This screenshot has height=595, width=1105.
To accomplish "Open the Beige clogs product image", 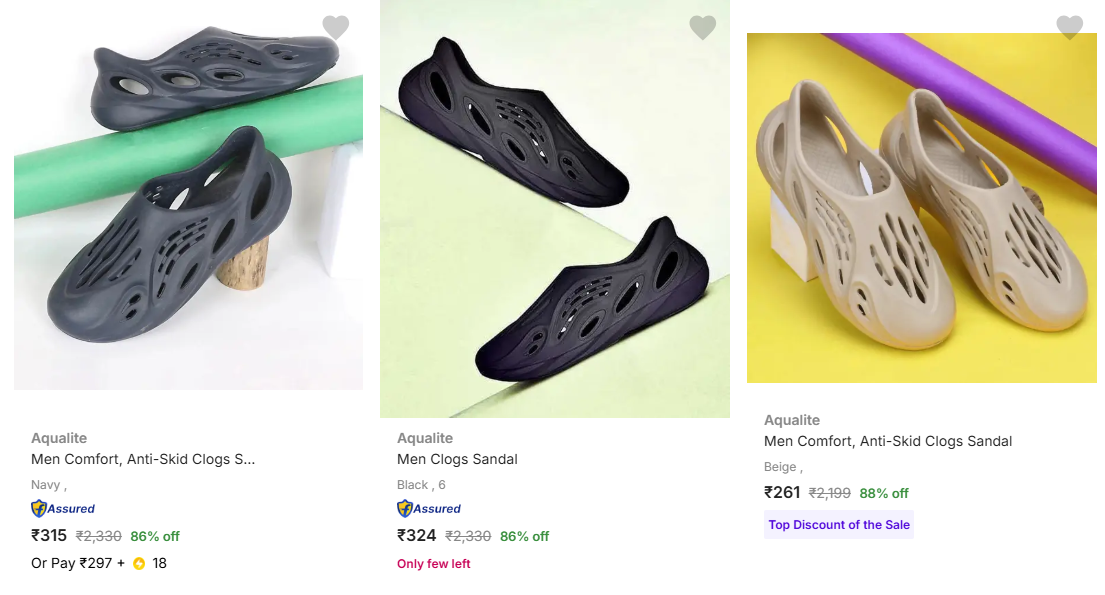I will tap(921, 208).
